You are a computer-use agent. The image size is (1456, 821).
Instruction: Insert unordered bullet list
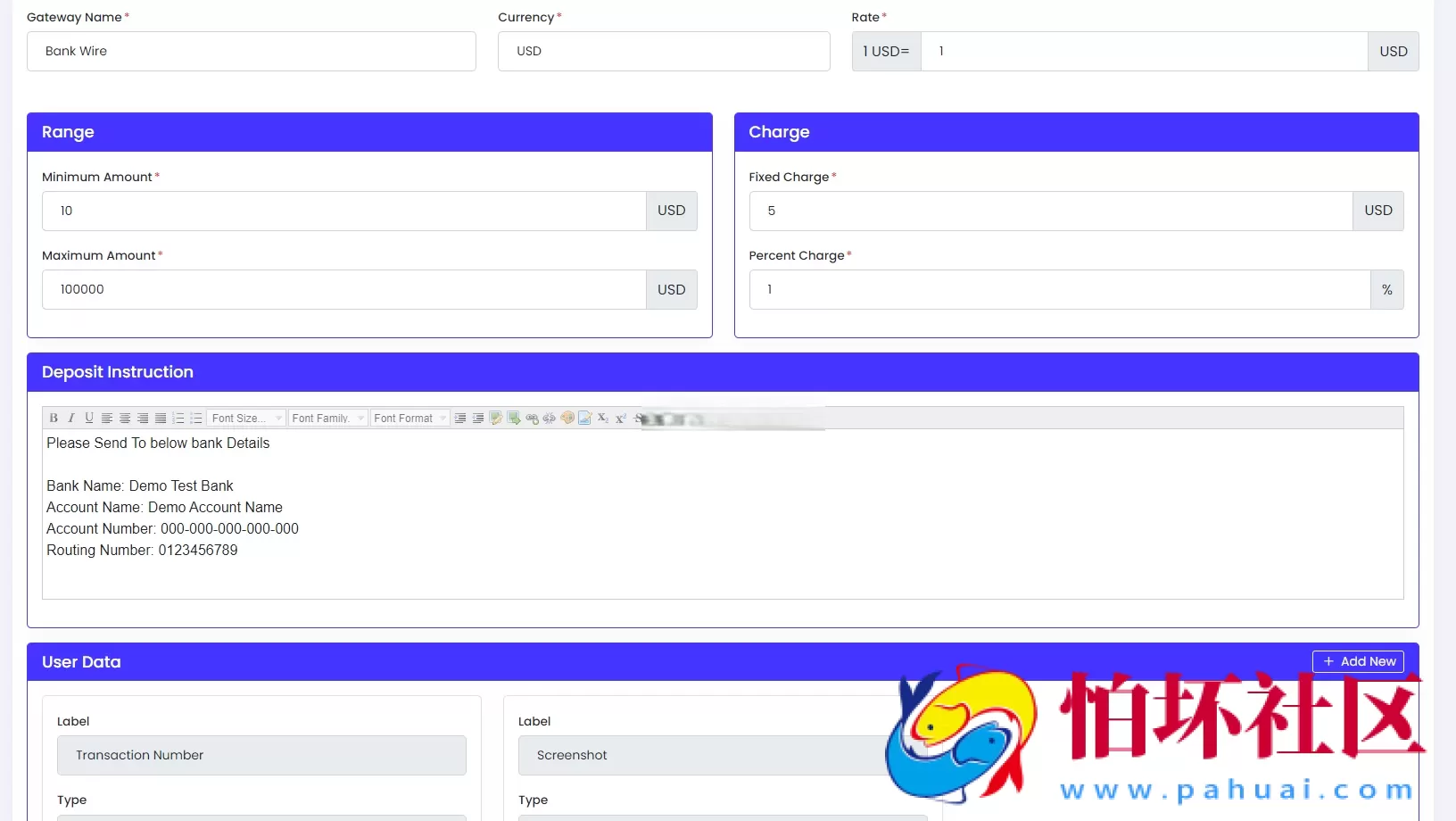click(x=196, y=418)
